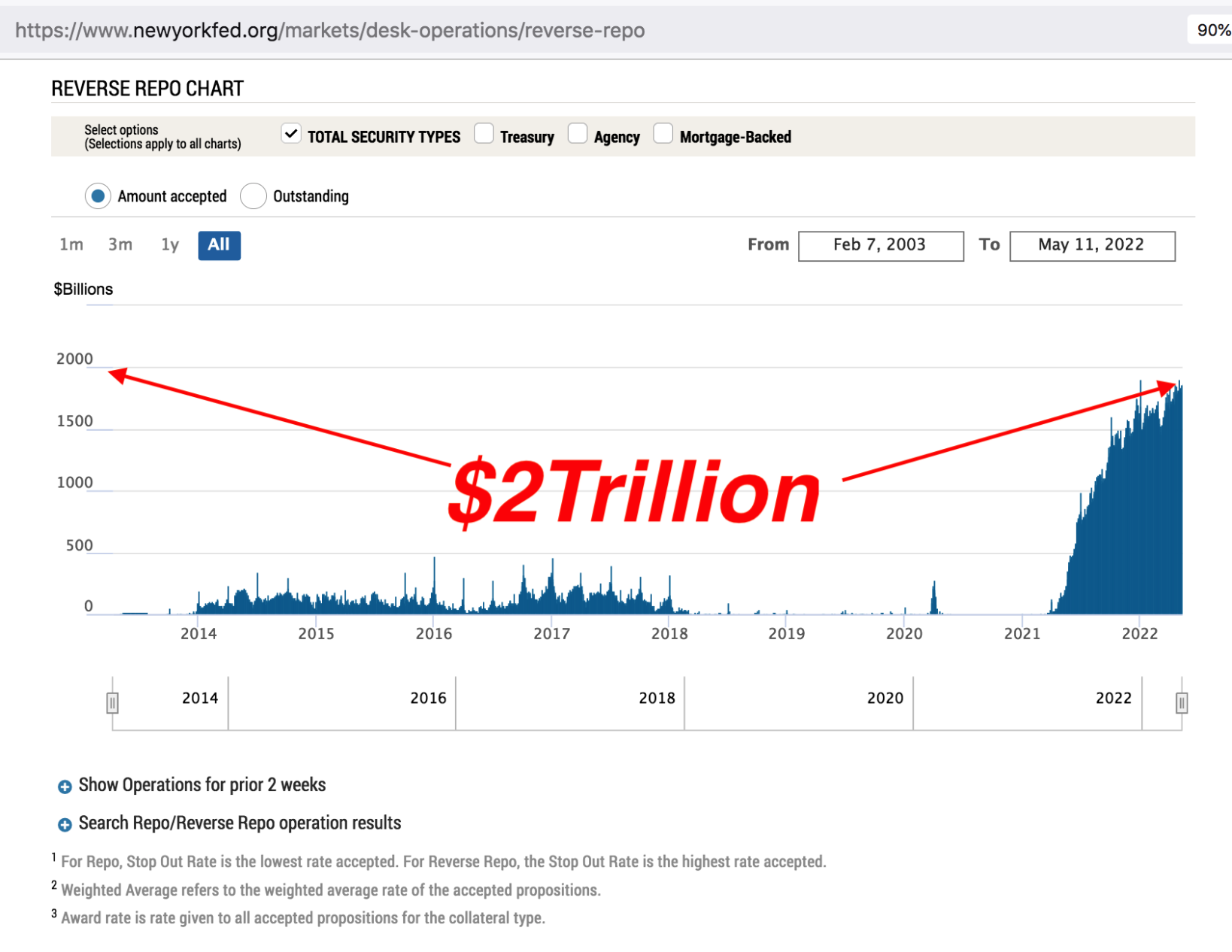Expand Show Operations for prior 2 weeks
Image resolution: width=1232 pixels, height=952 pixels.
[x=202, y=785]
